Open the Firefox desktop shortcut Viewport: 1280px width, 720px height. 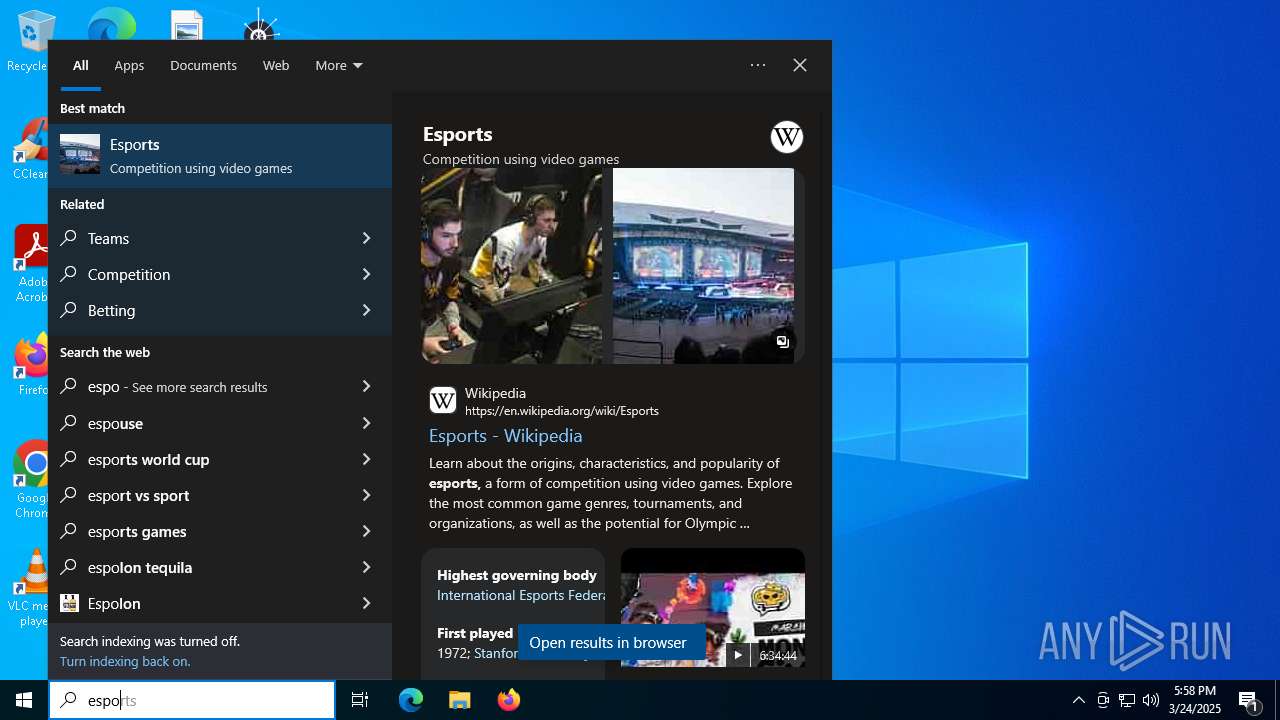32,365
